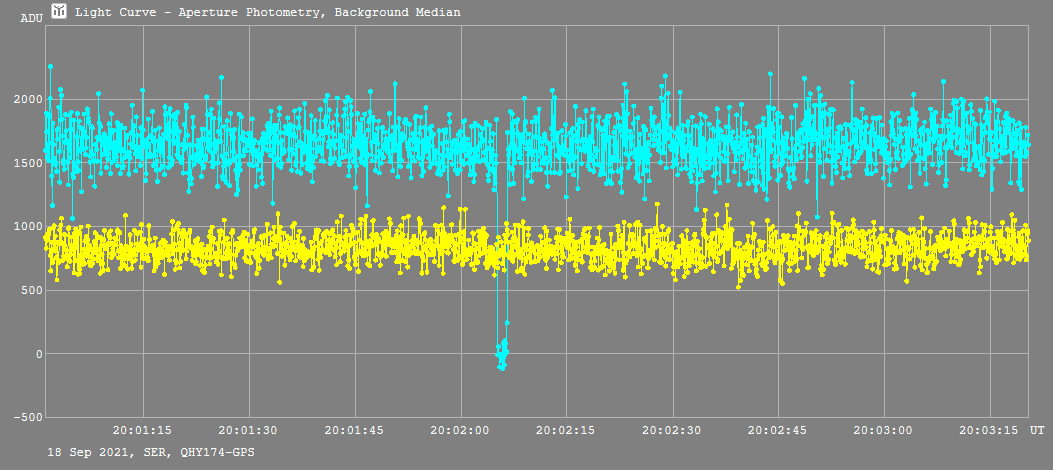
Task: Click the 20:01:15 time axis label
Action: tap(143, 430)
